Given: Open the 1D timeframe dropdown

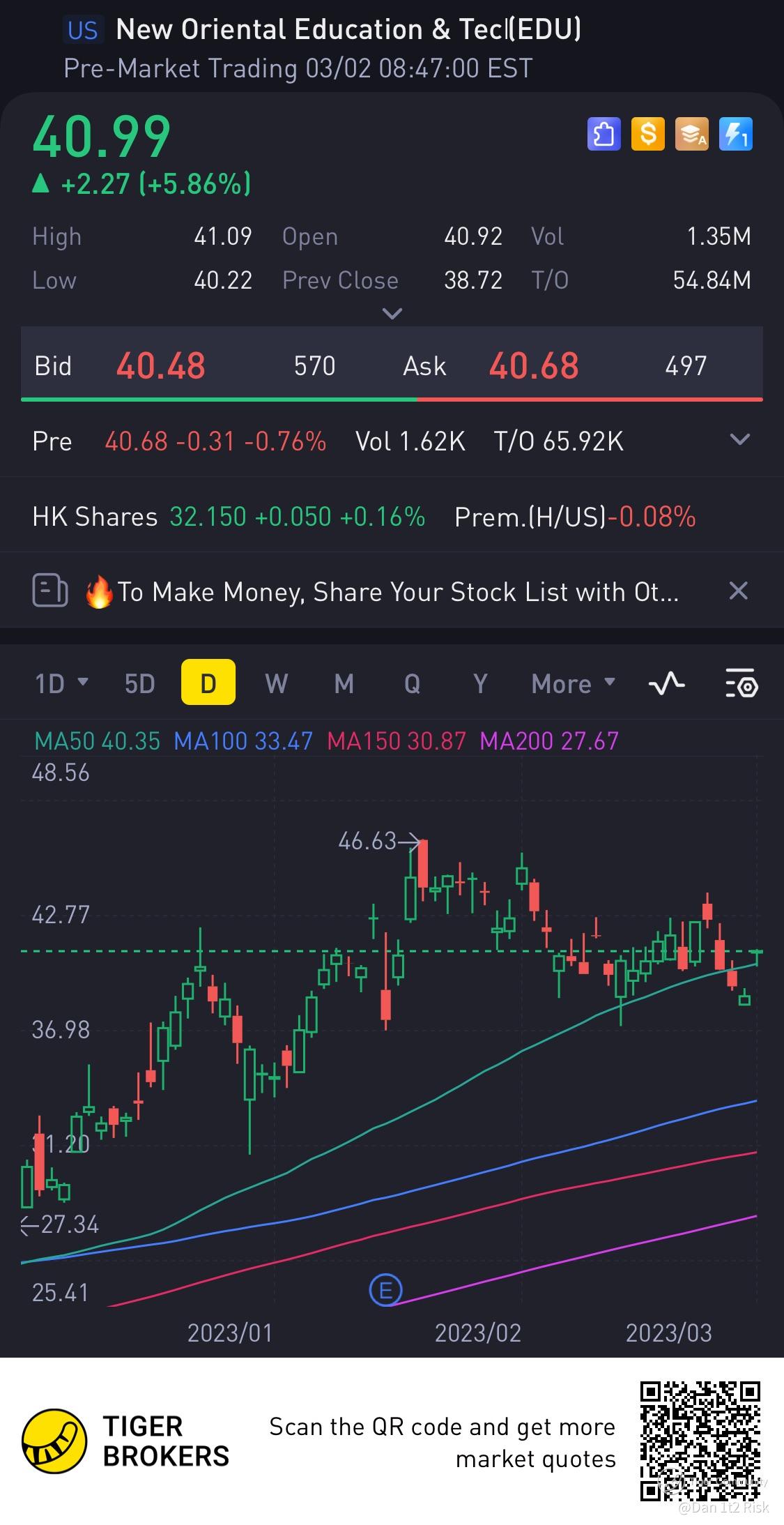Looking at the screenshot, I should click(x=61, y=683).
